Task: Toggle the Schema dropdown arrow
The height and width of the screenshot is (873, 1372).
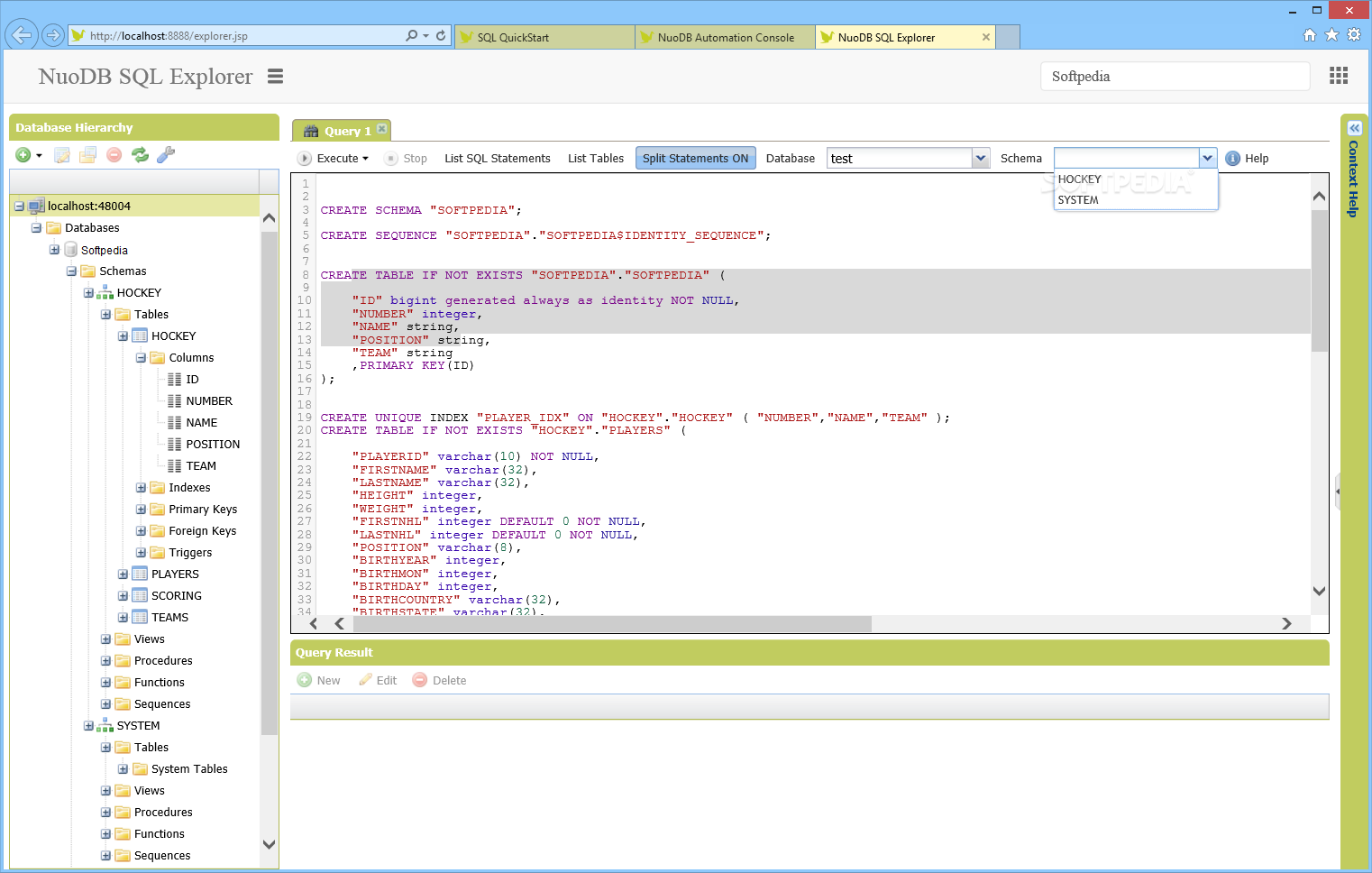Action: 1208,159
